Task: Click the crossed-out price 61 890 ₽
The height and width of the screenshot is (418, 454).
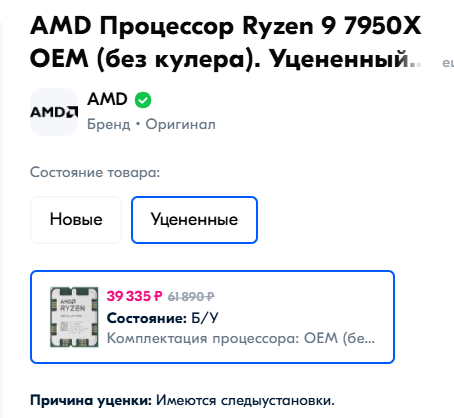Action: coord(191,296)
